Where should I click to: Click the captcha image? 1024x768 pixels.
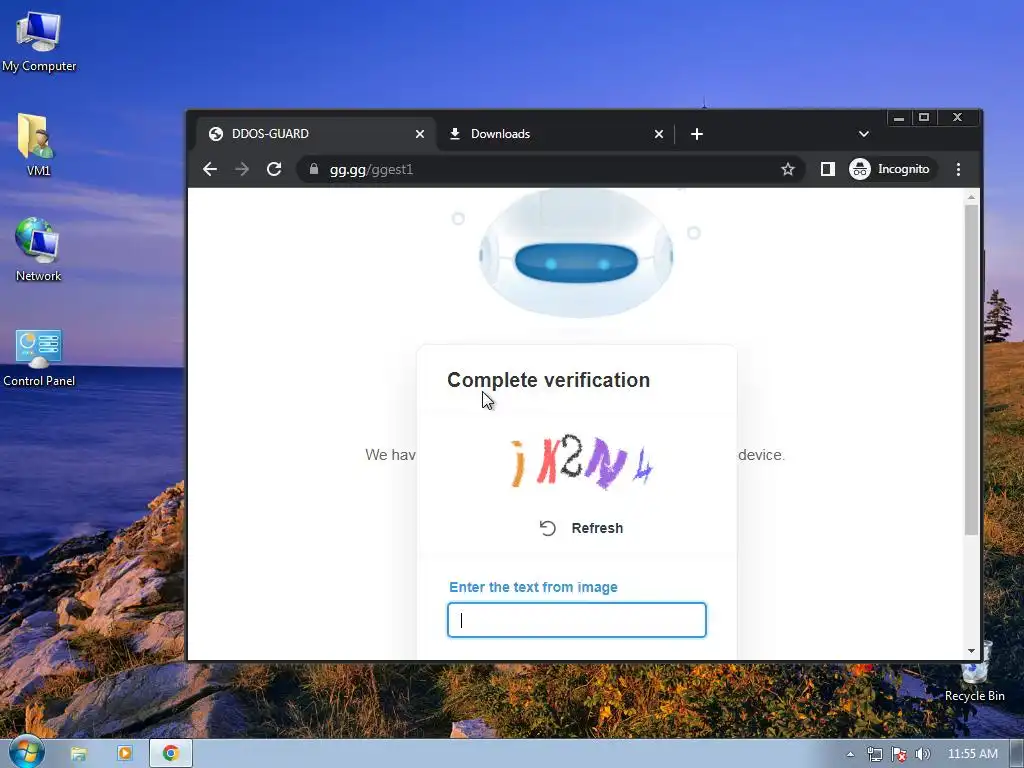(x=580, y=462)
